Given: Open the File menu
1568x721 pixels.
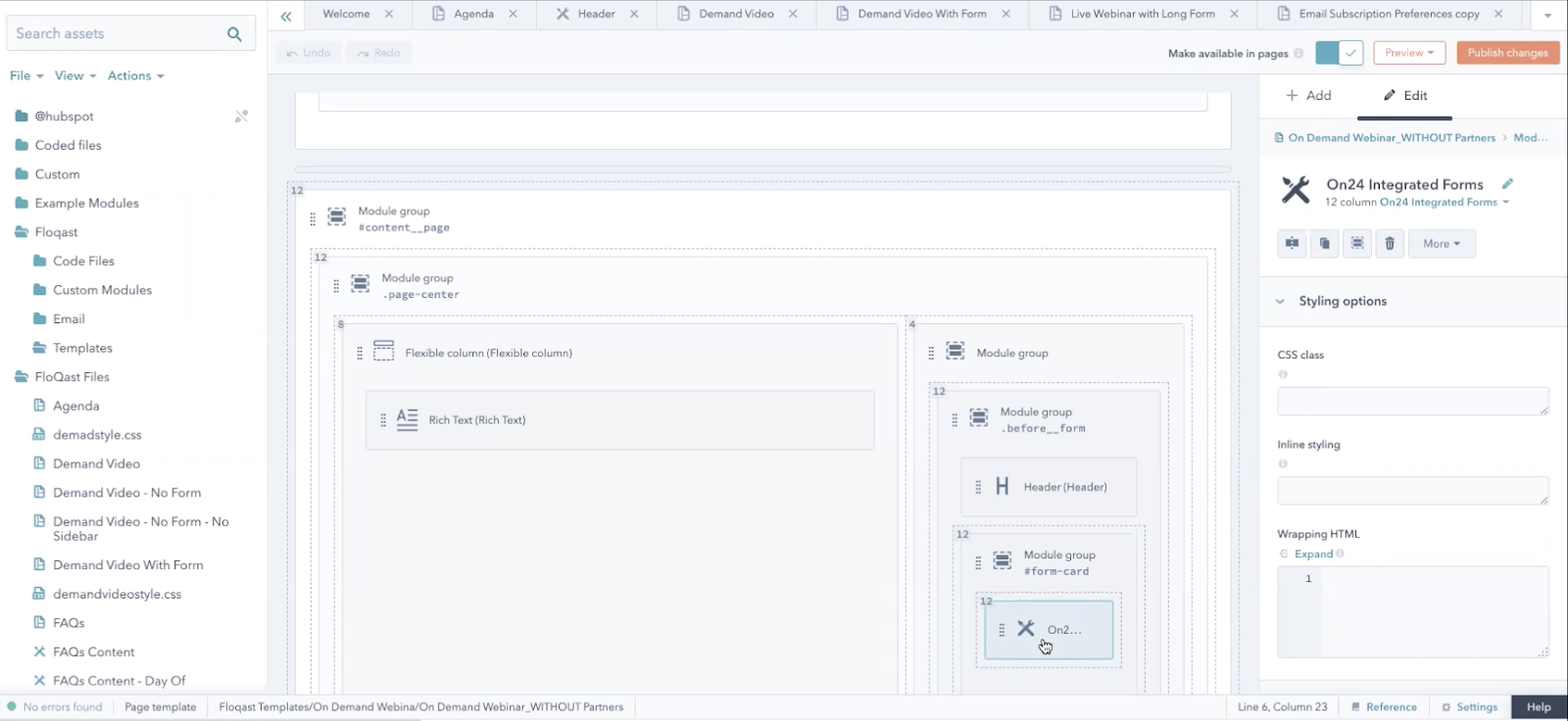Looking at the screenshot, I should (x=26, y=75).
